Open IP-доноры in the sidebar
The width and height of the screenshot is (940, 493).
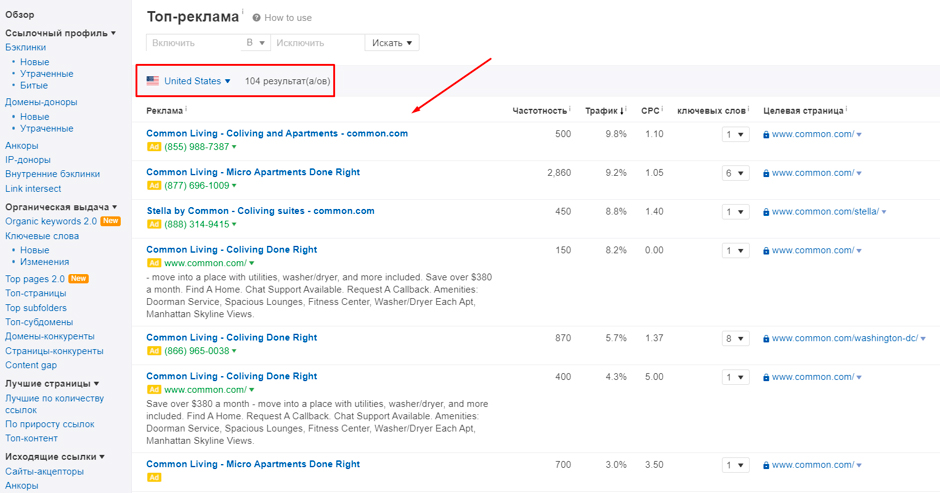point(28,160)
